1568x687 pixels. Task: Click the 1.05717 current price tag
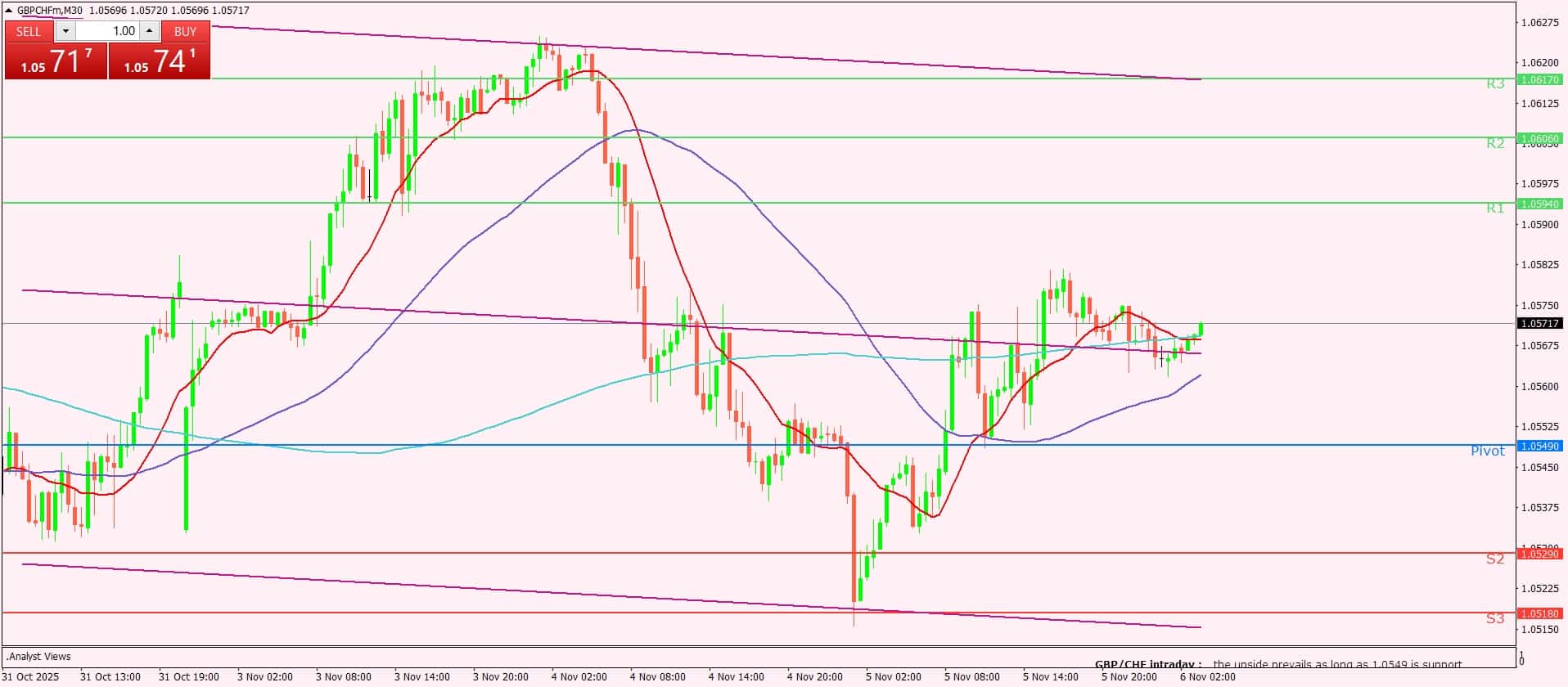[x=1539, y=323]
